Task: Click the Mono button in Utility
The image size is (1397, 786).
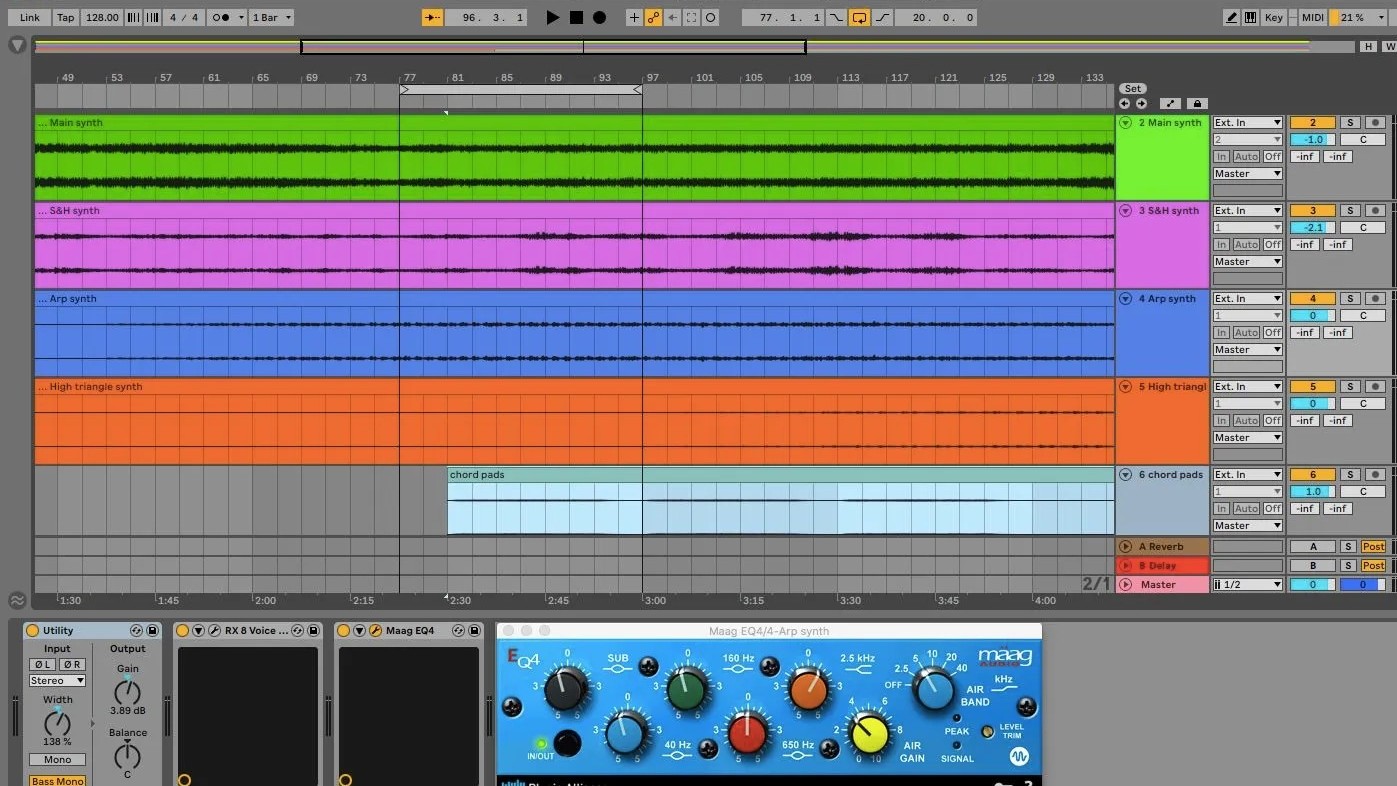Action: 57,760
